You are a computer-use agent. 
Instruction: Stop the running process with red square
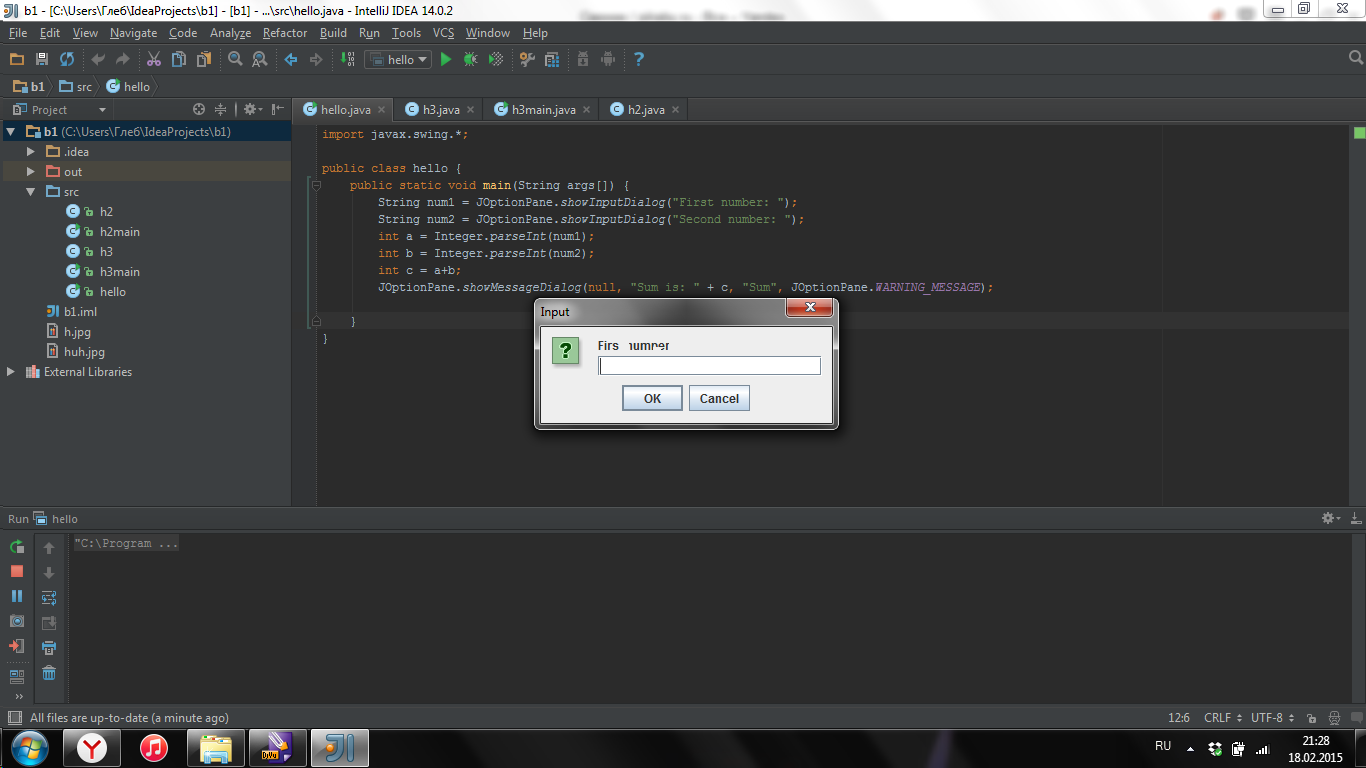click(17, 571)
